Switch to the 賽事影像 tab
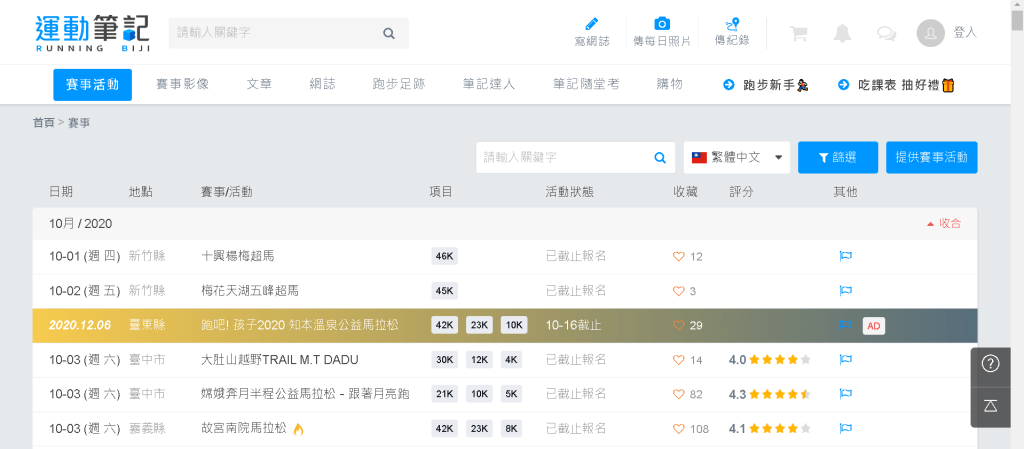1024x449 pixels. click(182, 85)
